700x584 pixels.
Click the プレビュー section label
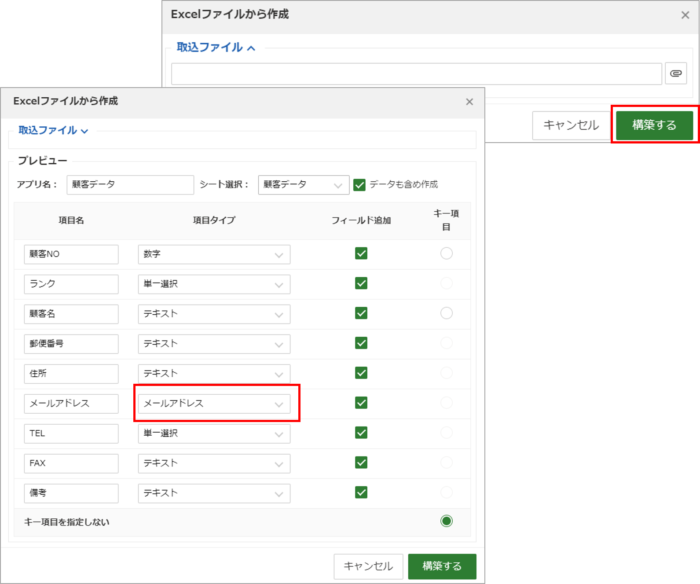pyautogui.click(x=42, y=161)
